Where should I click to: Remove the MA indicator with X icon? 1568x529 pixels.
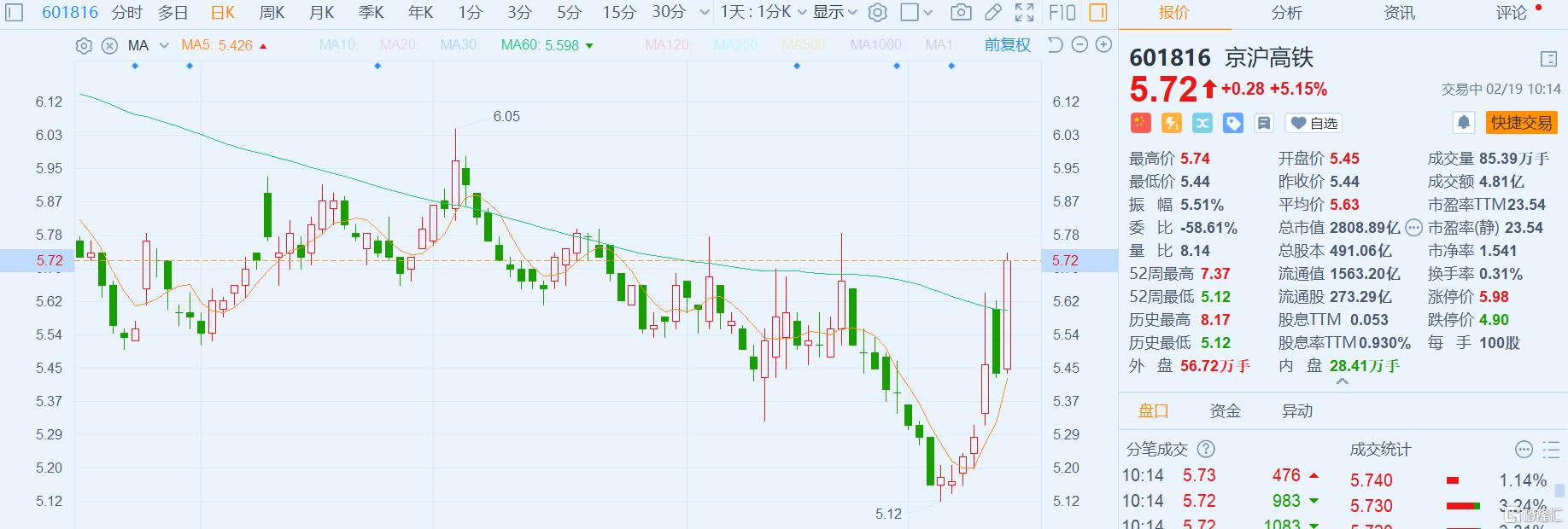pyautogui.click(x=109, y=46)
